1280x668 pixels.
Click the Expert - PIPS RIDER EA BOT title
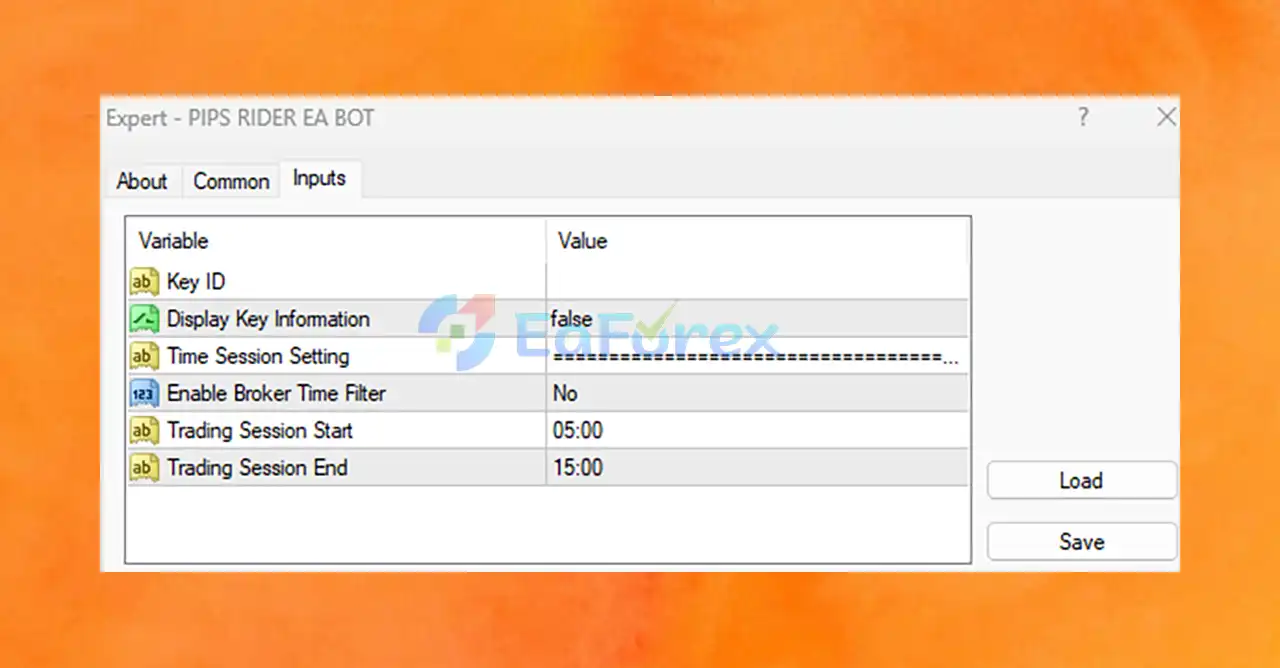[x=240, y=118]
